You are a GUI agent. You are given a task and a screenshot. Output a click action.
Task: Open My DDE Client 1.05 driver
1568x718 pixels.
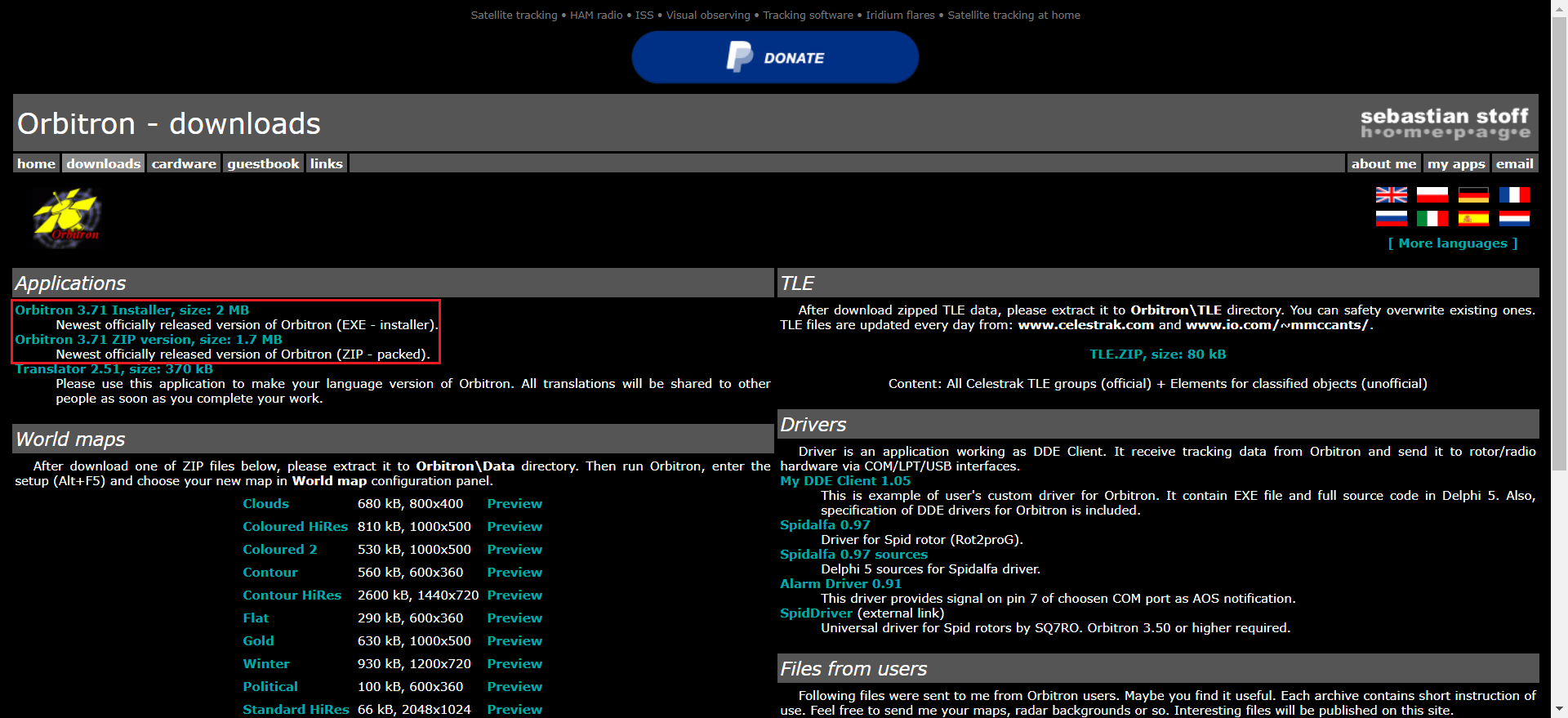pyautogui.click(x=844, y=481)
